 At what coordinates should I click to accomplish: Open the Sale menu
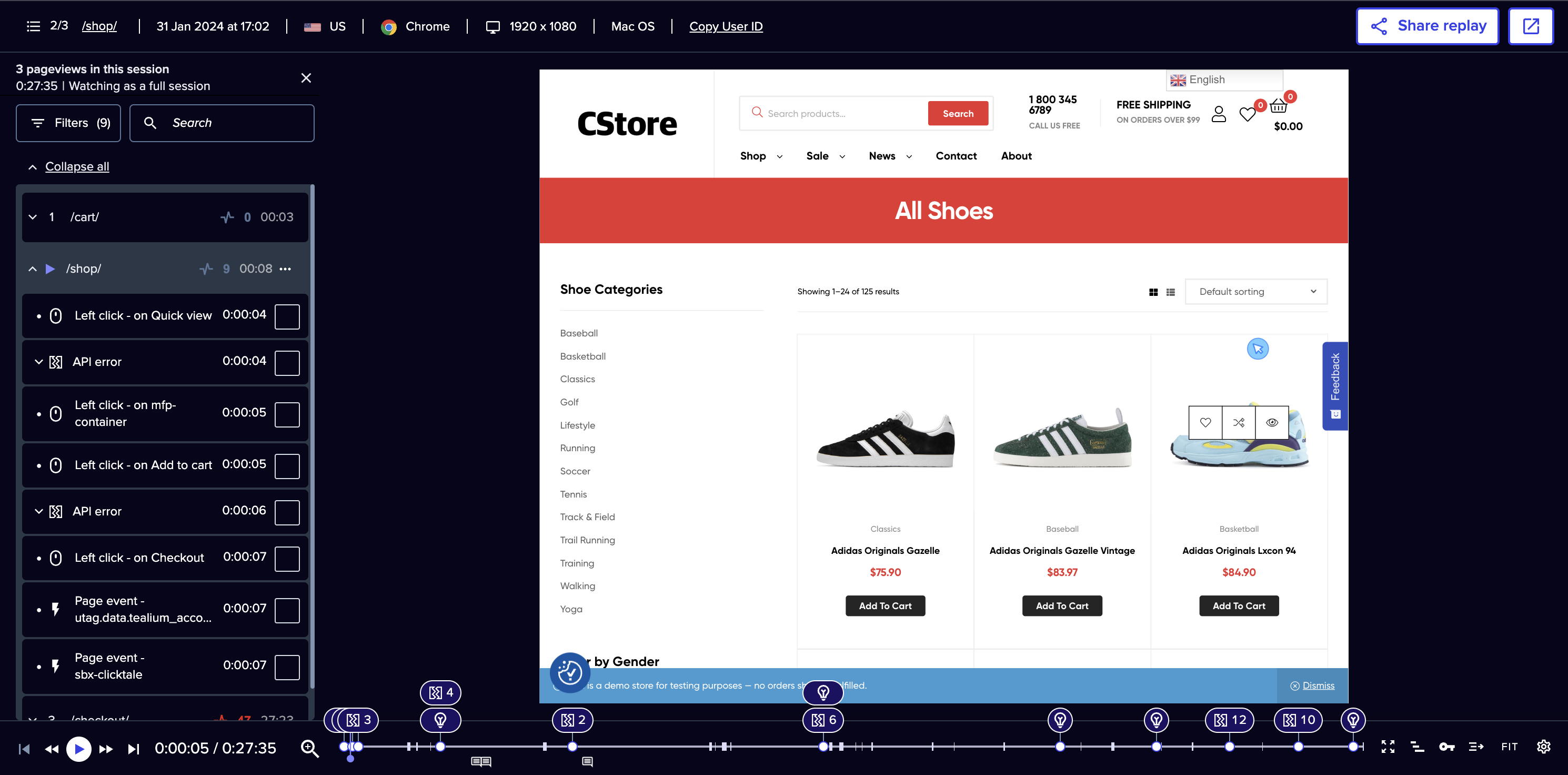(826, 156)
